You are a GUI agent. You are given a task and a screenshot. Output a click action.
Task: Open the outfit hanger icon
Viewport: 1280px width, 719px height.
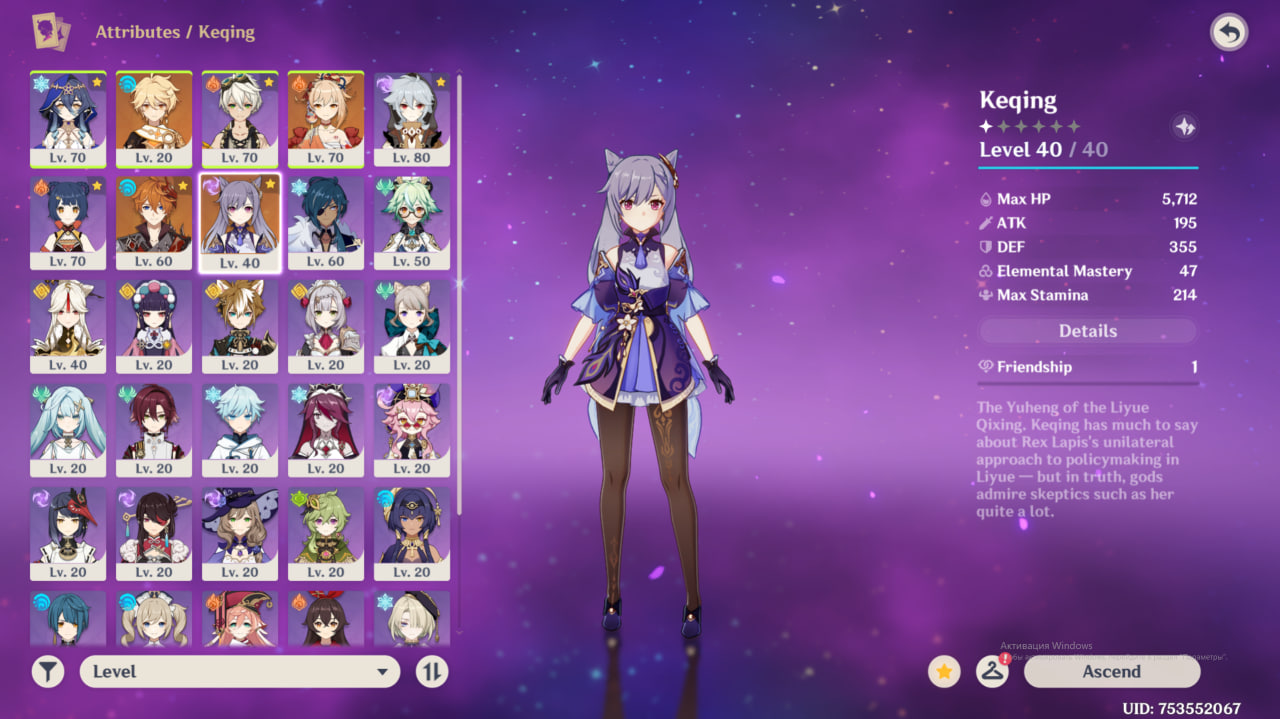(991, 671)
